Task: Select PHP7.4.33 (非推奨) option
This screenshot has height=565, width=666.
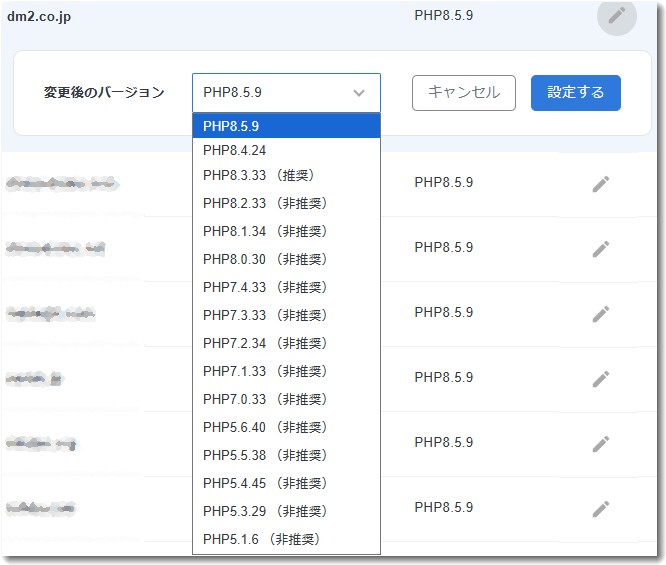Action: point(286,287)
